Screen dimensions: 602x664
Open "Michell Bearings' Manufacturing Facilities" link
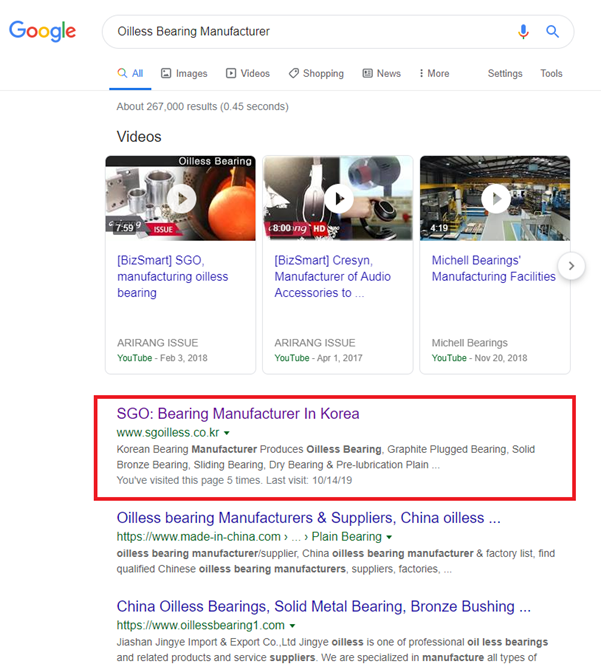tap(494, 268)
